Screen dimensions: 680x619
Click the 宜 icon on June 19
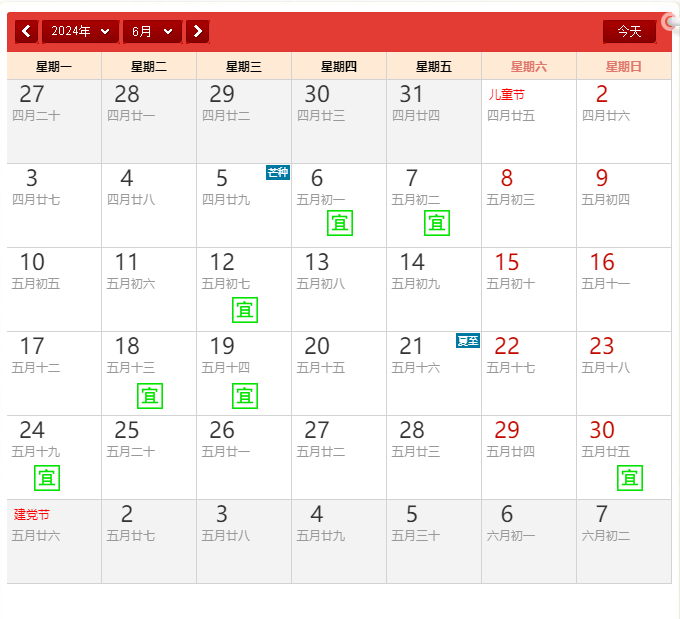[x=245, y=396]
